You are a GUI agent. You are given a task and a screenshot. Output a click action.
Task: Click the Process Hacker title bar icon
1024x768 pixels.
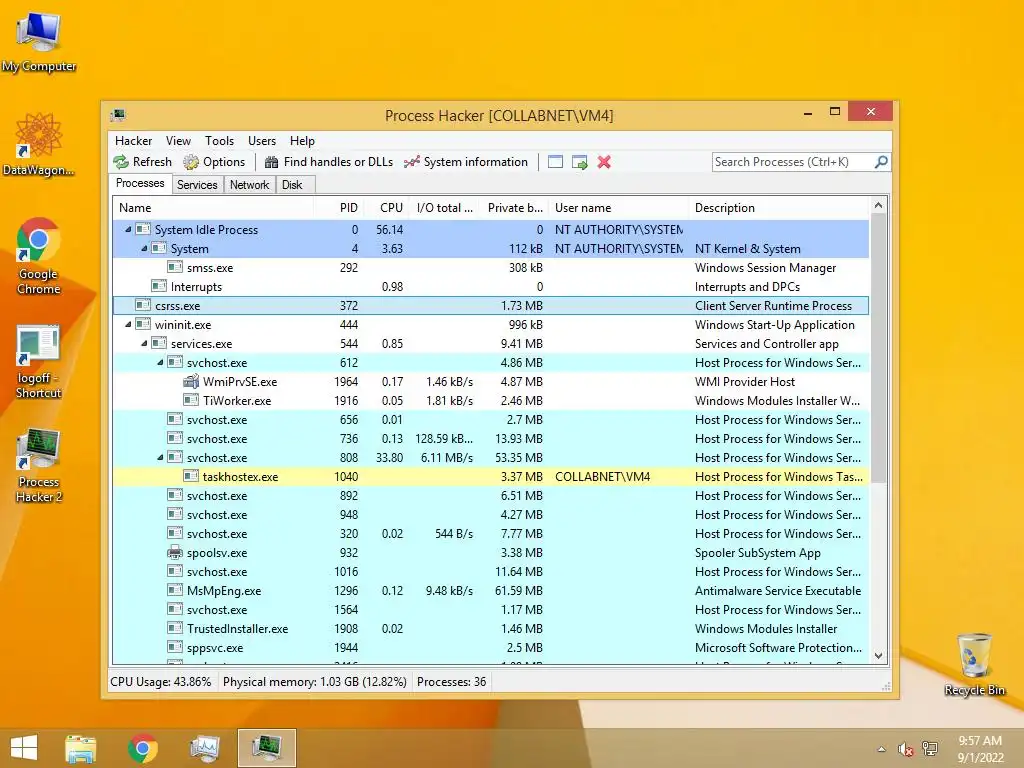click(x=118, y=116)
